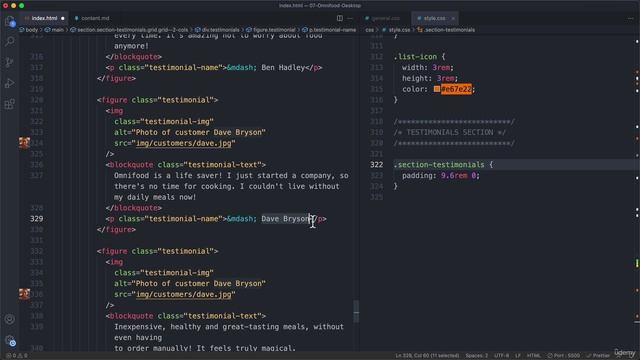Click the errors and warnings status indicator

point(17,356)
